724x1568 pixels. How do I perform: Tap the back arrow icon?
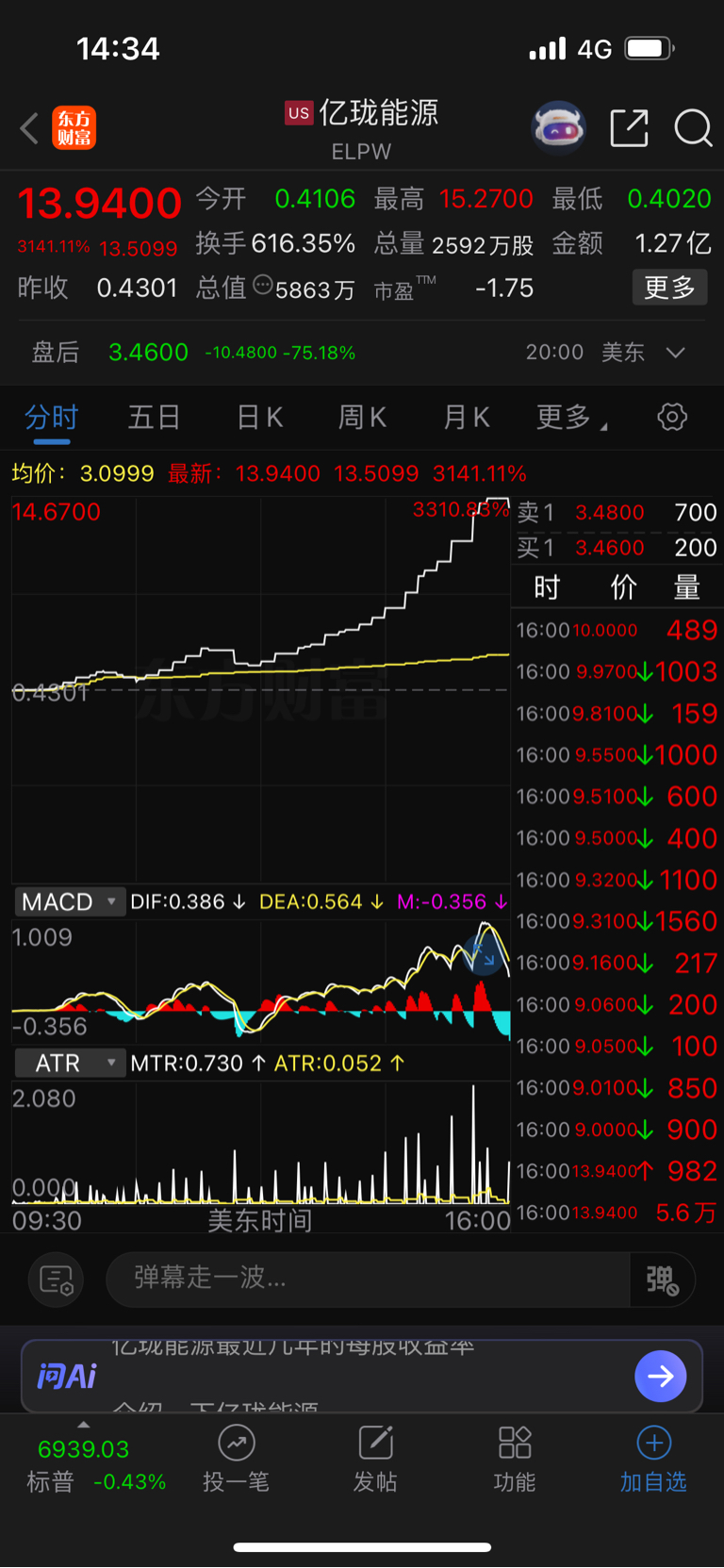29,127
